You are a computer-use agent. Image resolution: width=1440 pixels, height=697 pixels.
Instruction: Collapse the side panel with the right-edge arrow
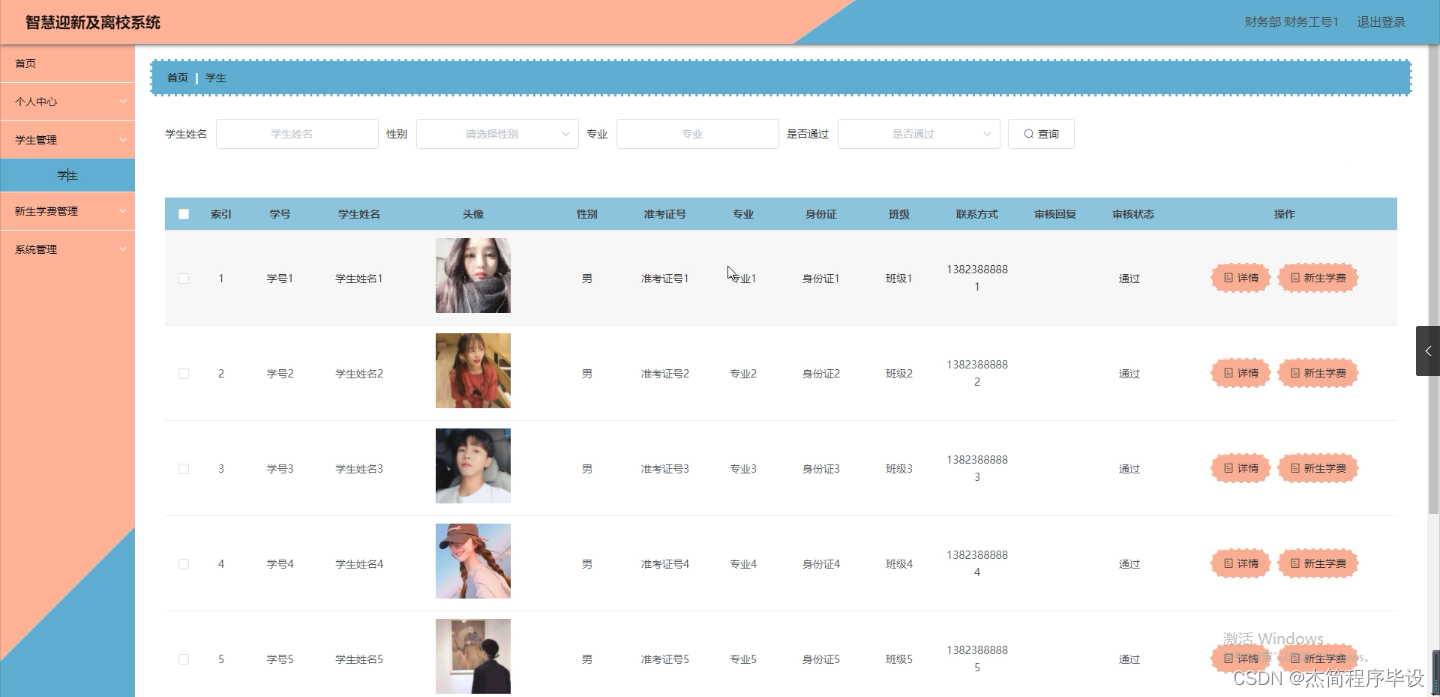pos(1428,350)
